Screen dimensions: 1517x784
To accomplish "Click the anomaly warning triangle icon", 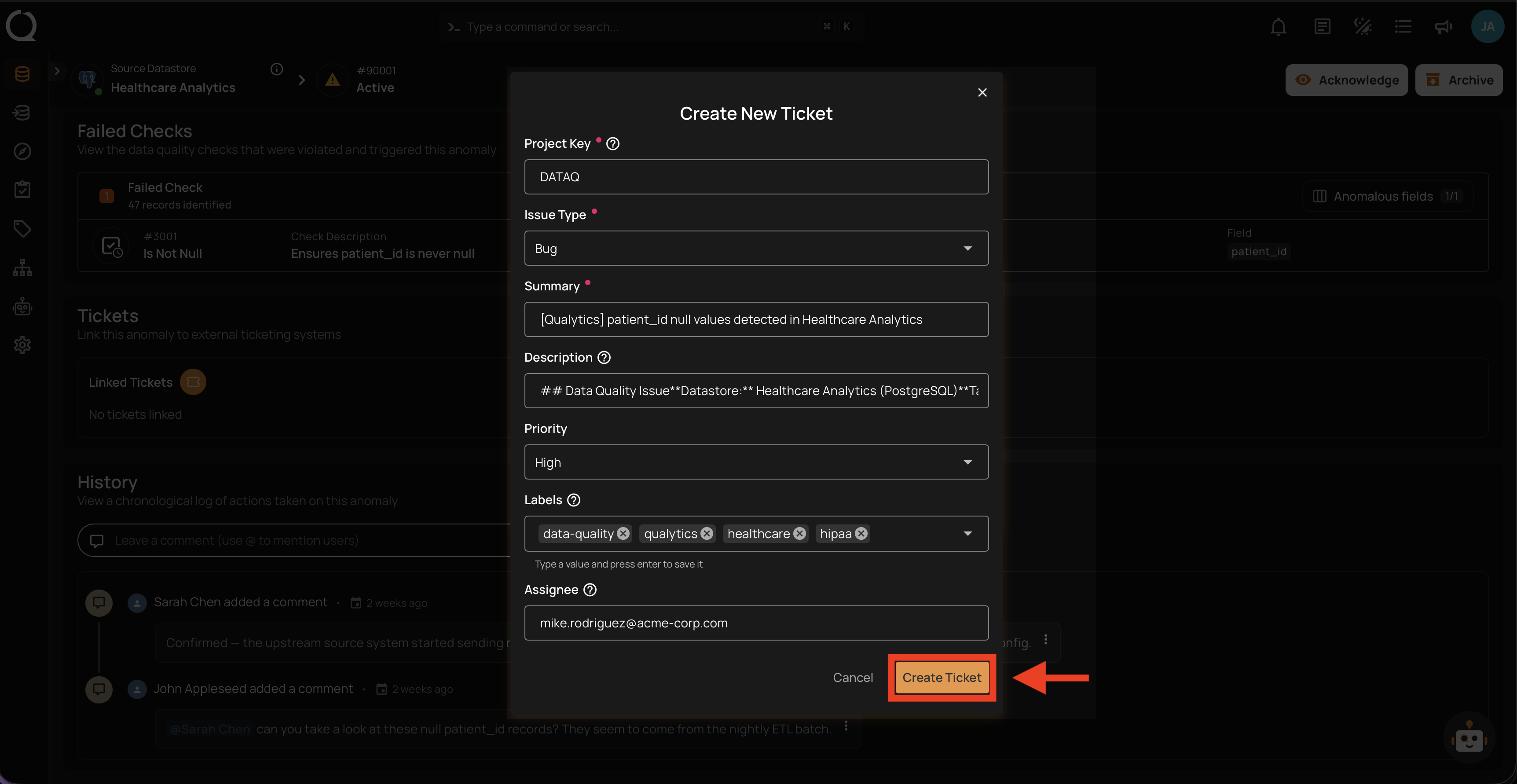I will point(333,80).
